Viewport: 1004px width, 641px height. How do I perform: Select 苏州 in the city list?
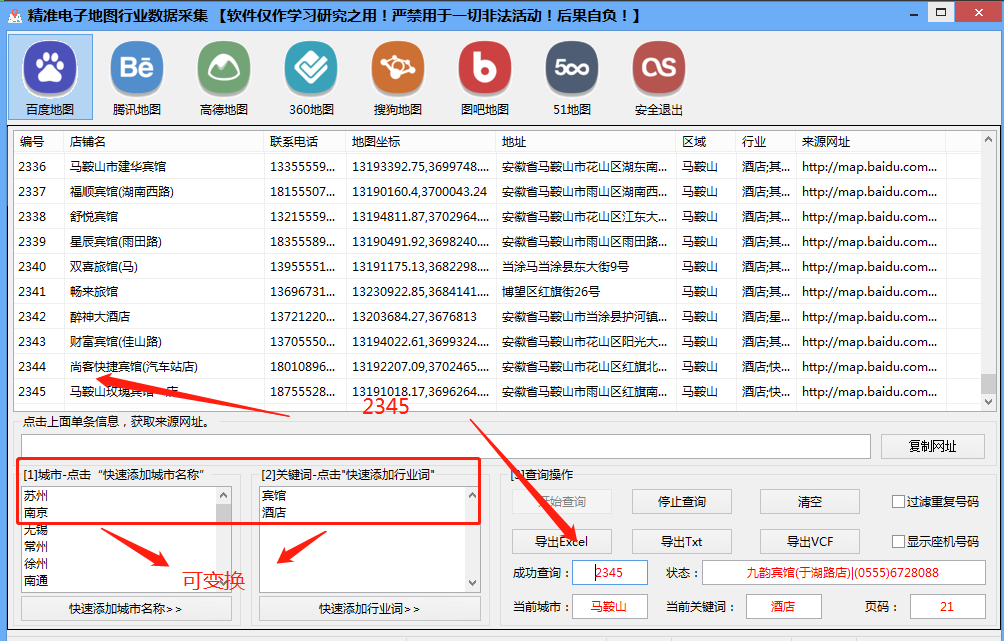(36, 496)
